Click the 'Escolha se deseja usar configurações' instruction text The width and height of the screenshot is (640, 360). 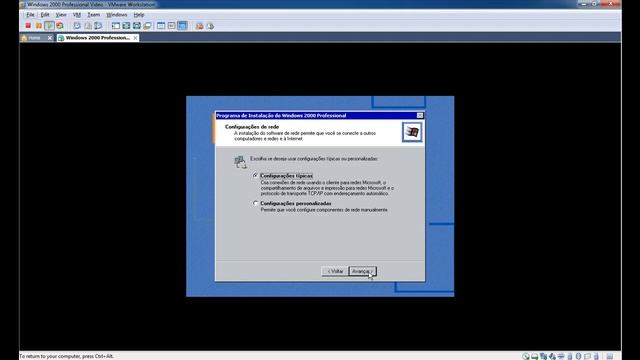click(314, 159)
